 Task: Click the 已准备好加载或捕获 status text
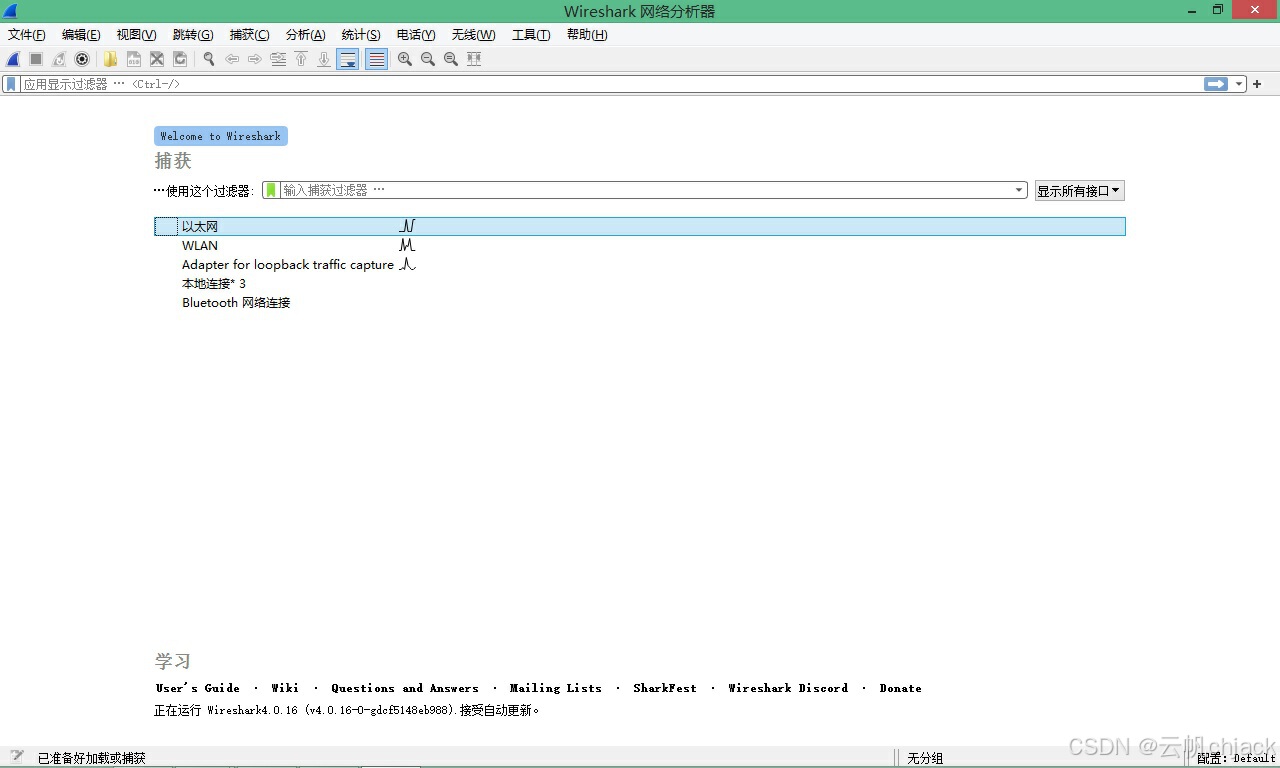point(92,758)
